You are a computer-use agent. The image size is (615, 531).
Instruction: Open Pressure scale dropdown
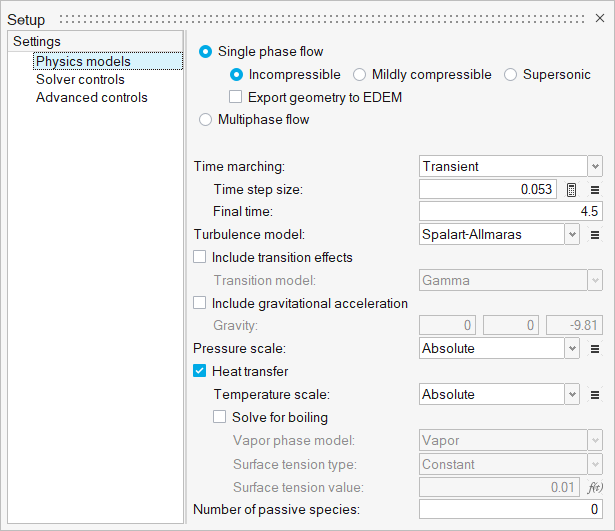pyautogui.click(x=499, y=349)
